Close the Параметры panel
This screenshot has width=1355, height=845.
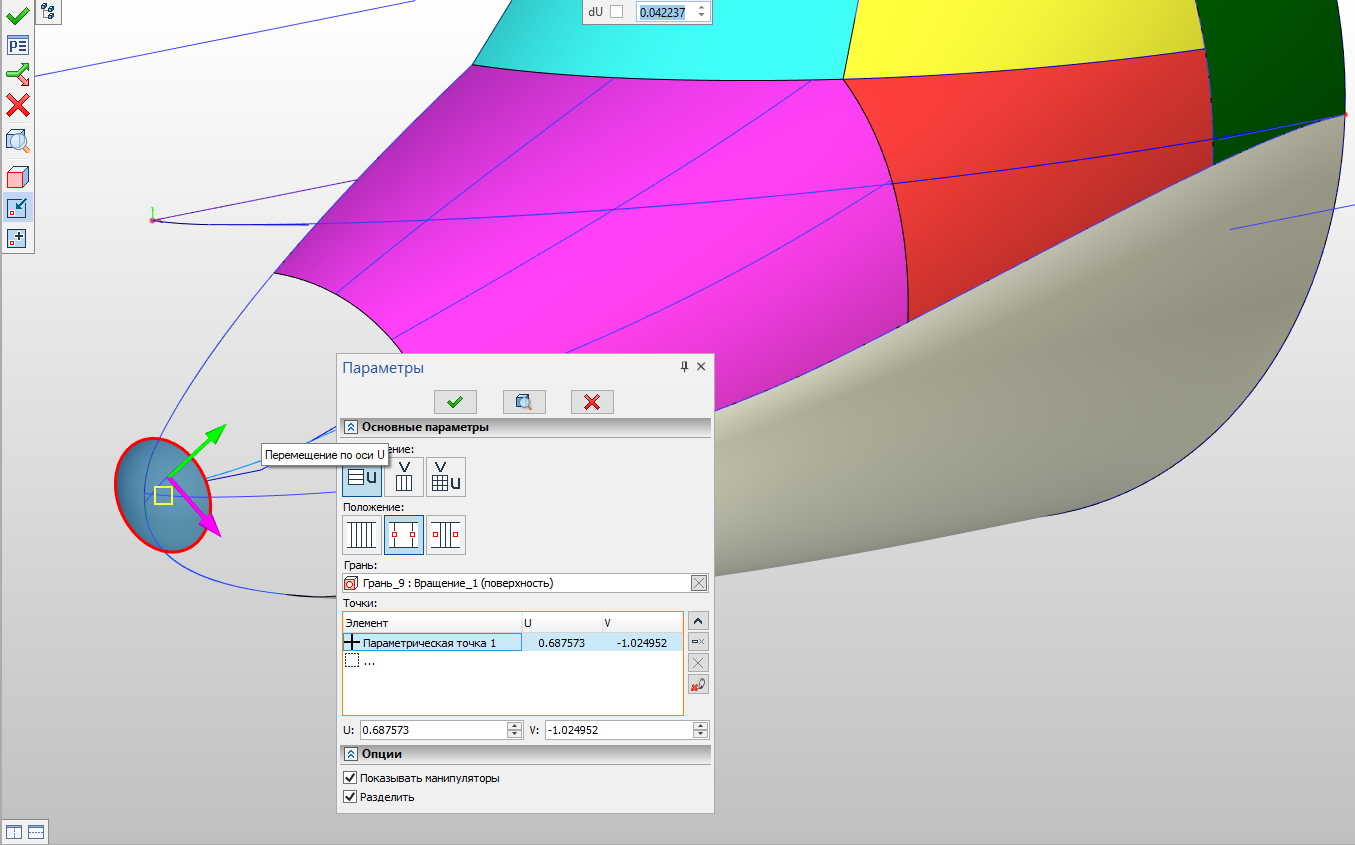pyautogui.click(x=701, y=367)
